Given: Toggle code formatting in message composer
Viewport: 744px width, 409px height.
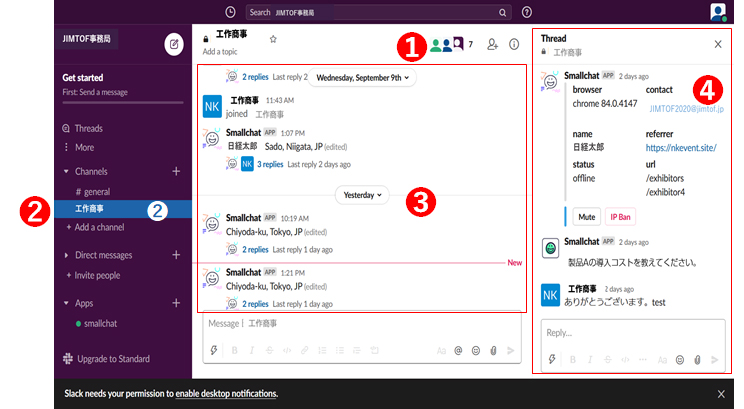Looking at the screenshot, I should click(x=287, y=351).
